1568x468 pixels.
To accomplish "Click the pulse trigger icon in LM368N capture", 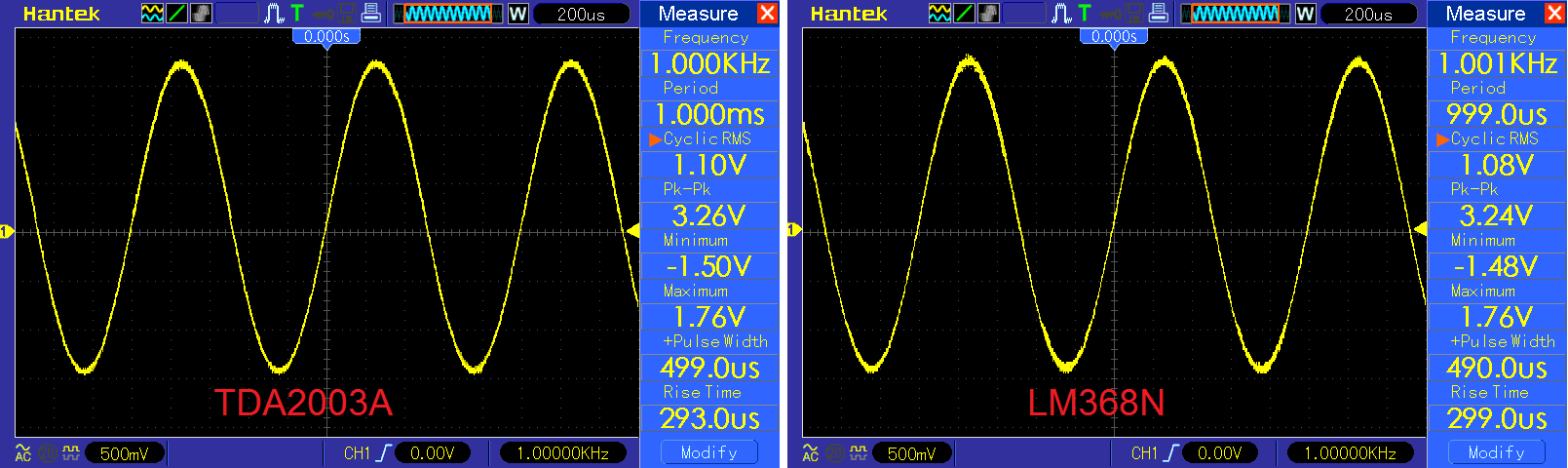I will pyautogui.click(x=1062, y=14).
